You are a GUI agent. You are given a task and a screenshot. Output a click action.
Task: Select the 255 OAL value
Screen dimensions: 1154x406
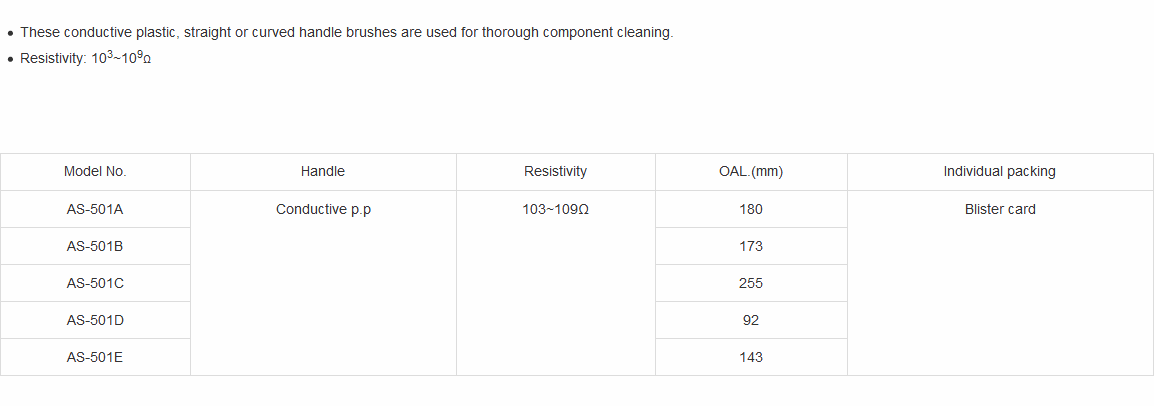pos(751,283)
